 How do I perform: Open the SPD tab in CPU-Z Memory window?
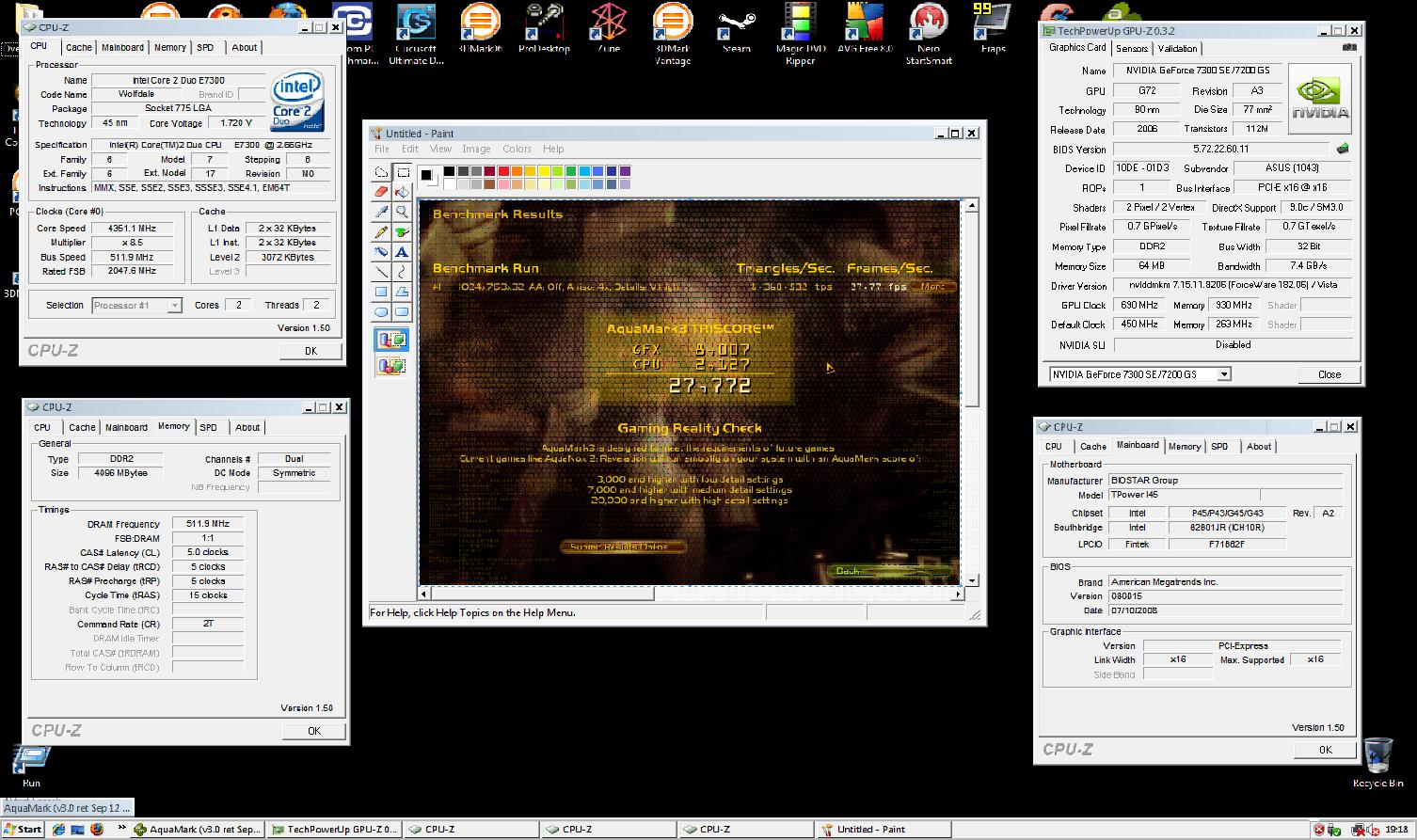[209, 427]
